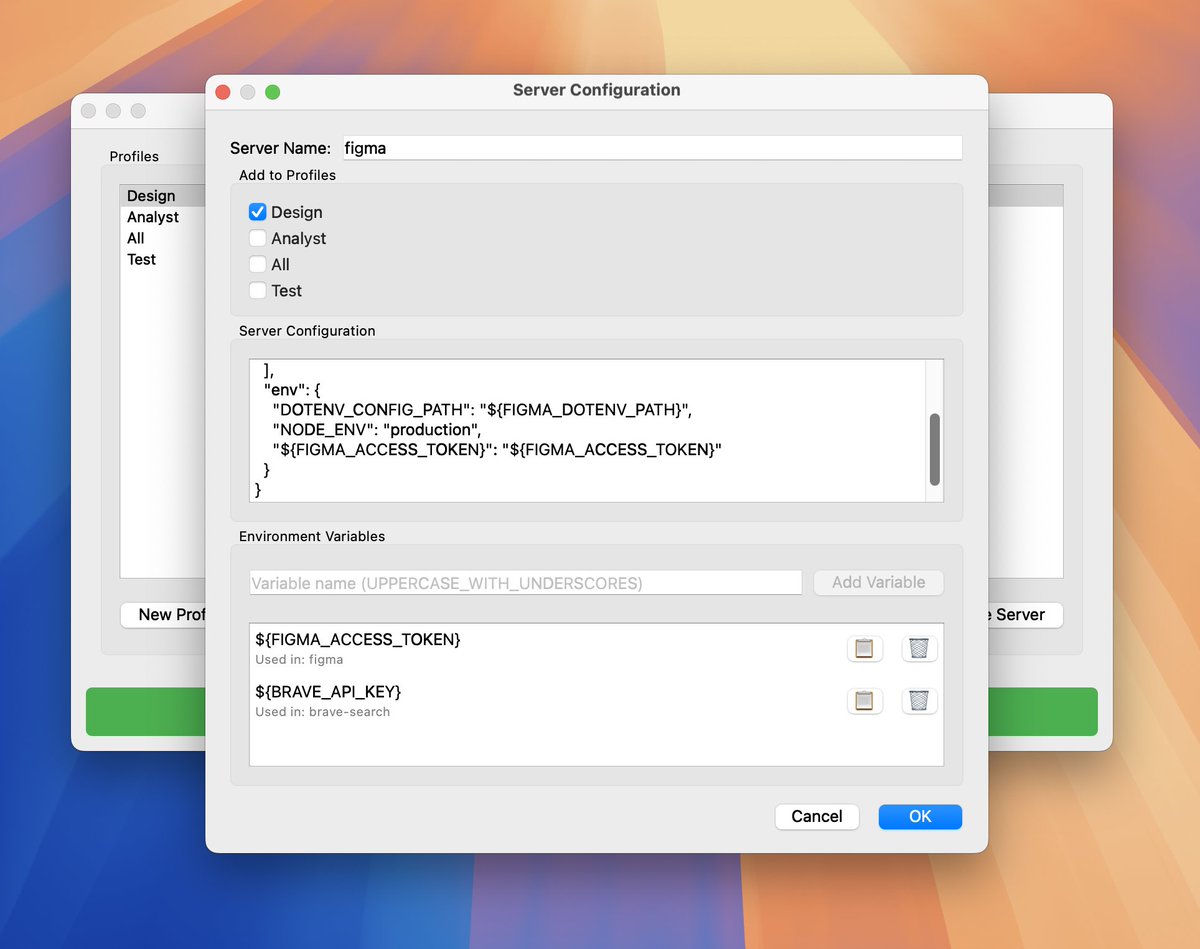Click into the Variable name input field
1200x949 pixels.
point(525,582)
